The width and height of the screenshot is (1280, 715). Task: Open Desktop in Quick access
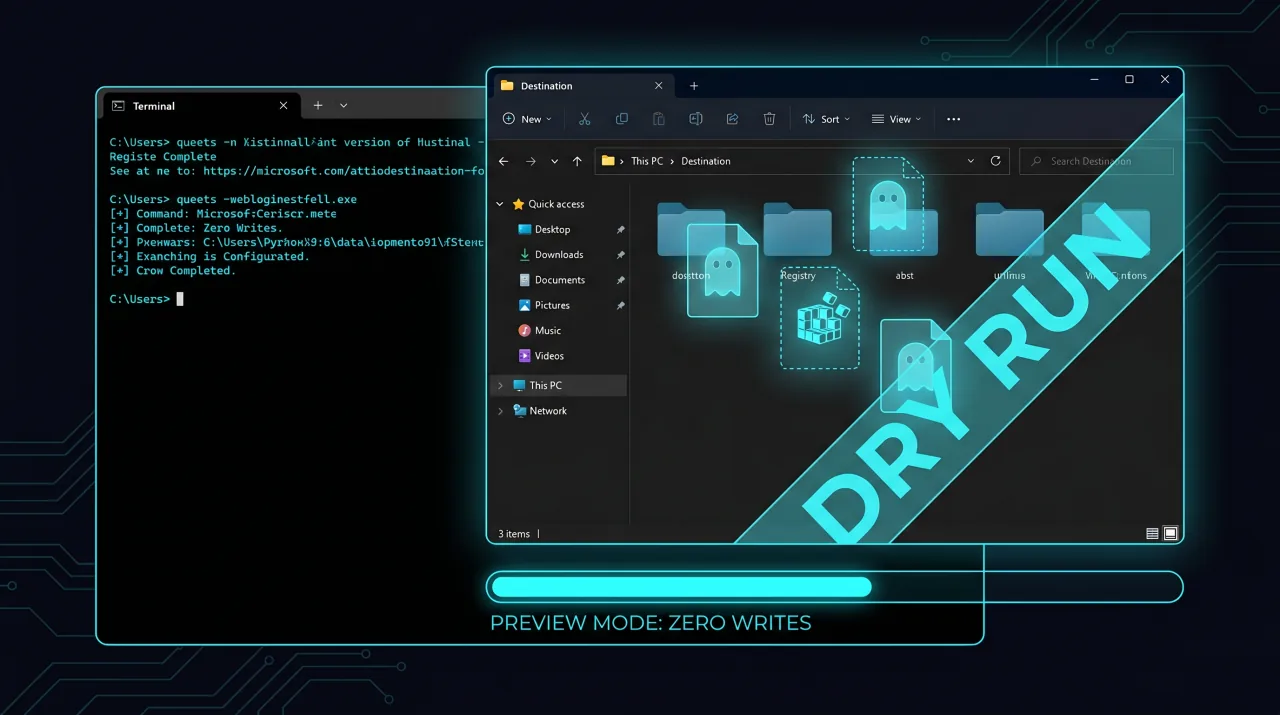pyautogui.click(x=552, y=229)
